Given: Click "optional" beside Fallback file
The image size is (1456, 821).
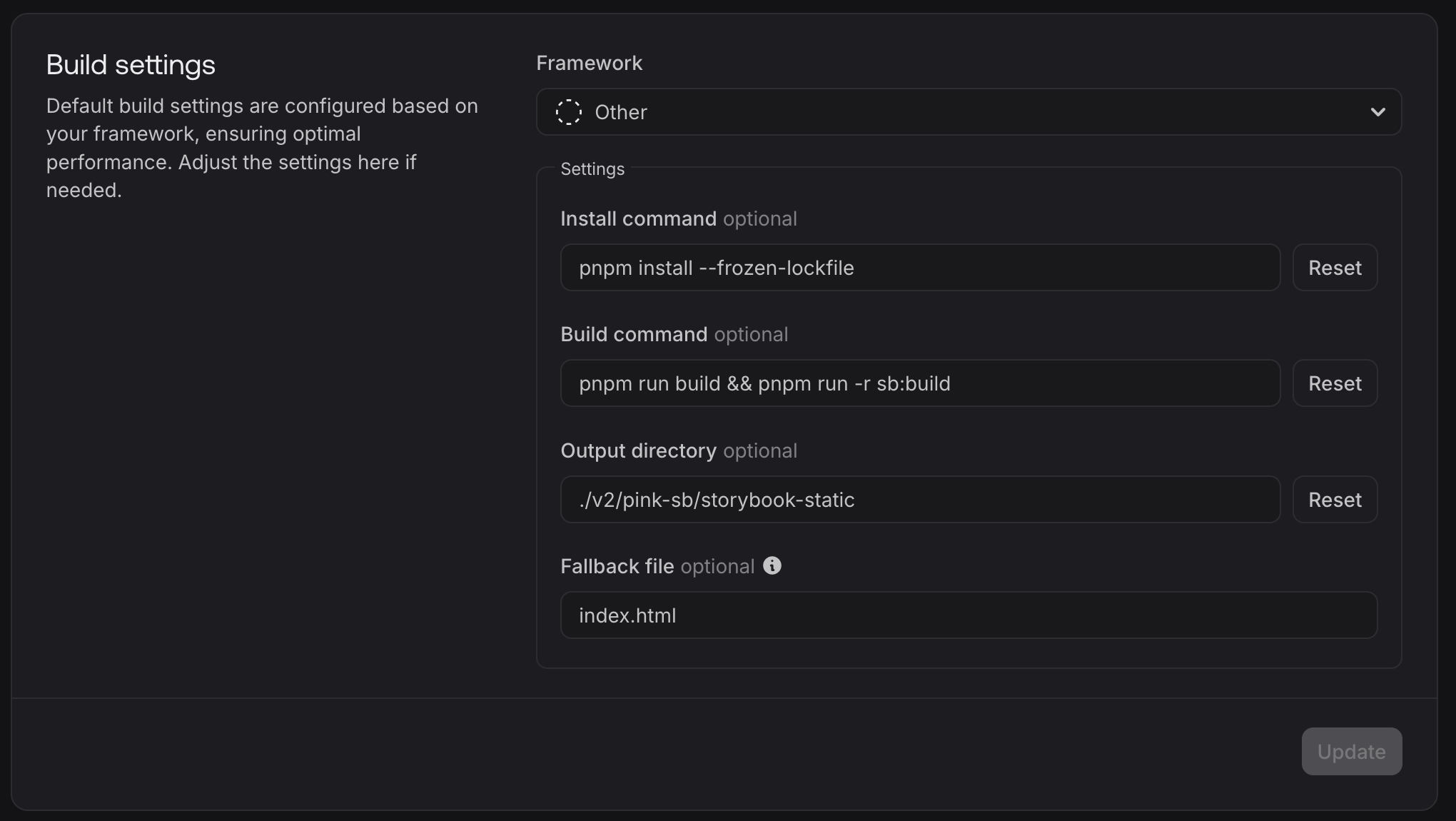Looking at the screenshot, I should [717, 566].
